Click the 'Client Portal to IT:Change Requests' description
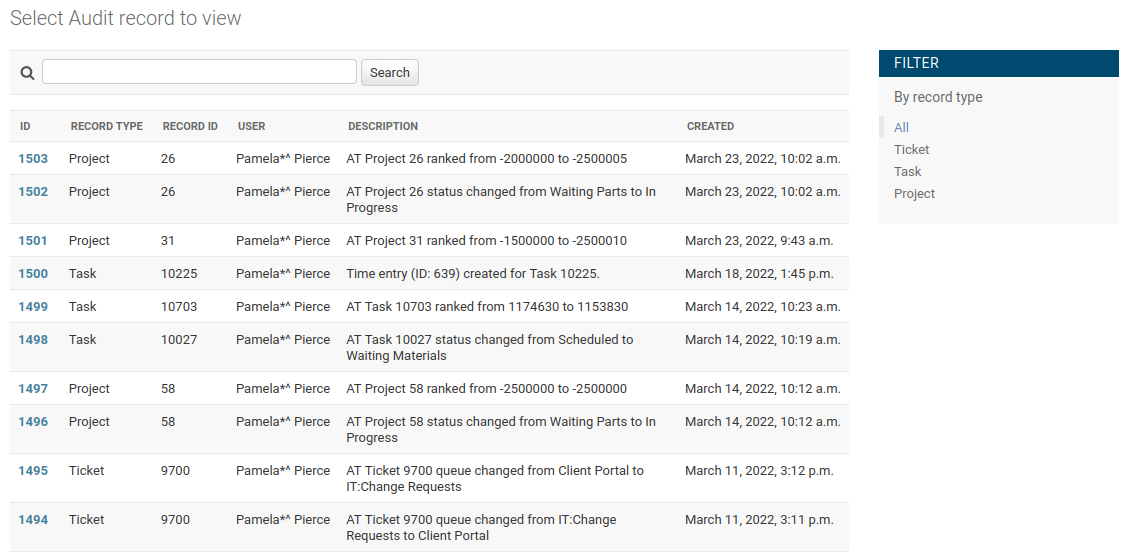 (494, 478)
